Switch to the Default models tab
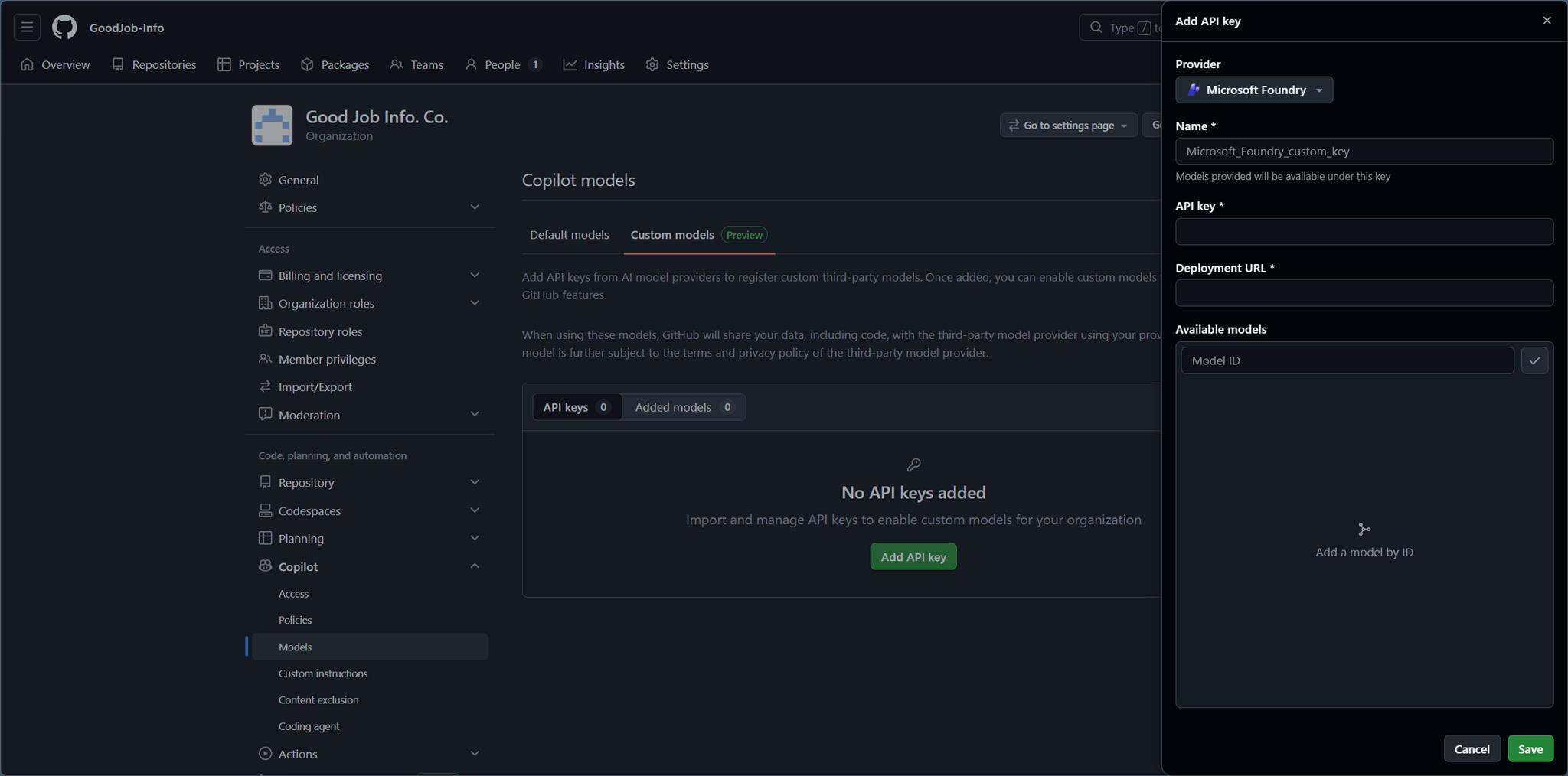This screenshot has width=1568, height=776. point(569,235)
